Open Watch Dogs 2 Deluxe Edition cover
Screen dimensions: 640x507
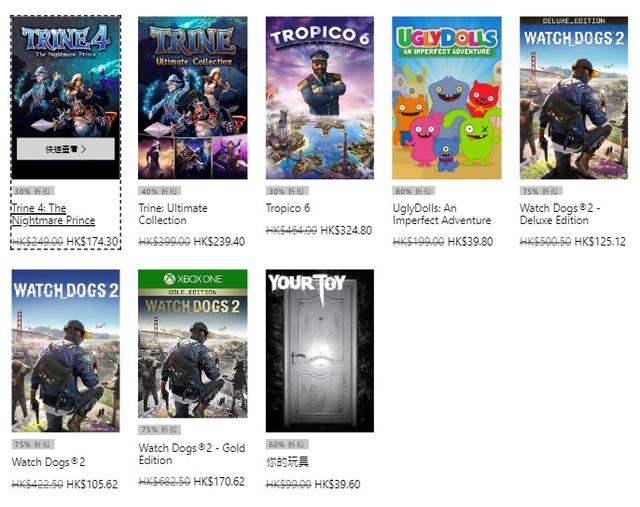coord(573,98)
